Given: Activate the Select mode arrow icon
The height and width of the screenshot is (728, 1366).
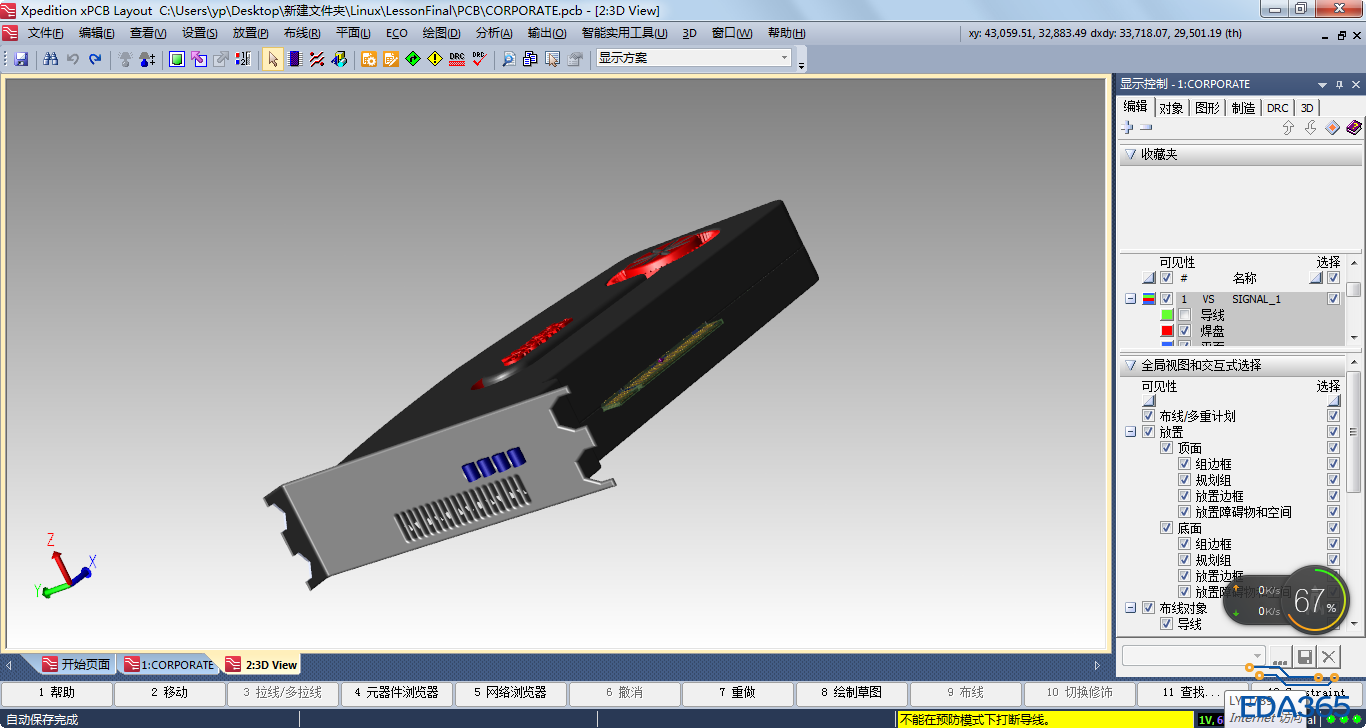Looking at the screenshot, I should coord(272,59).
